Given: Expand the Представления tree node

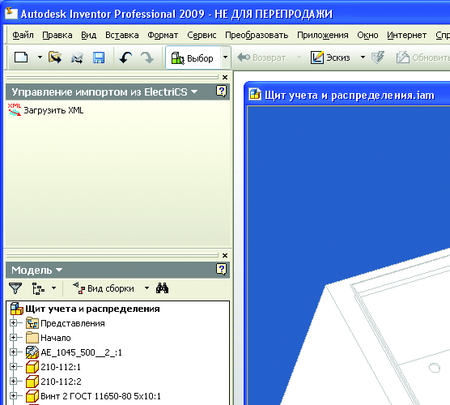Looking at the screenshot, I should (x=13, y=323).
